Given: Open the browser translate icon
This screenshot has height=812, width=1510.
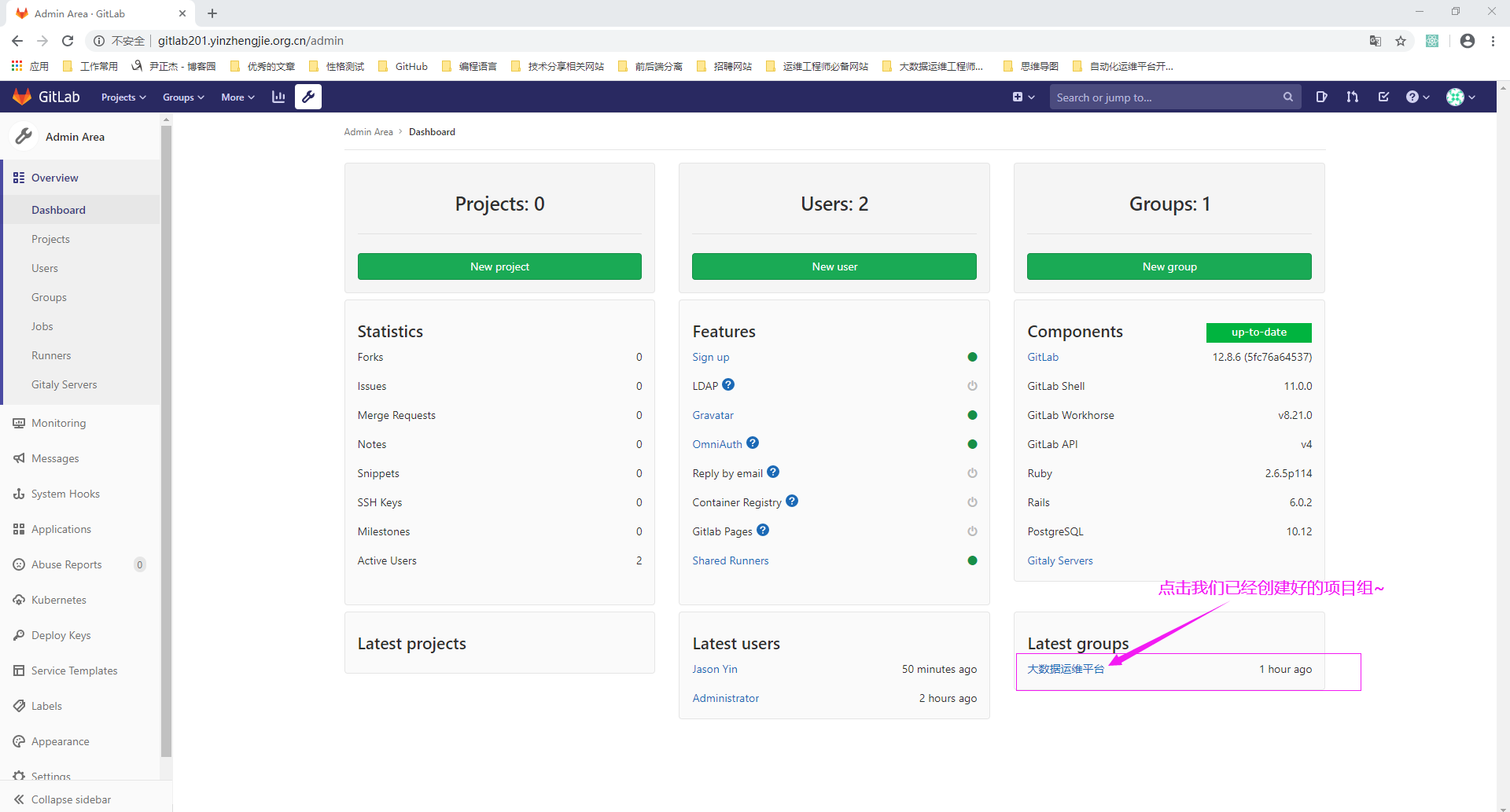Looking at the screenshot, I should (1376, 41).
